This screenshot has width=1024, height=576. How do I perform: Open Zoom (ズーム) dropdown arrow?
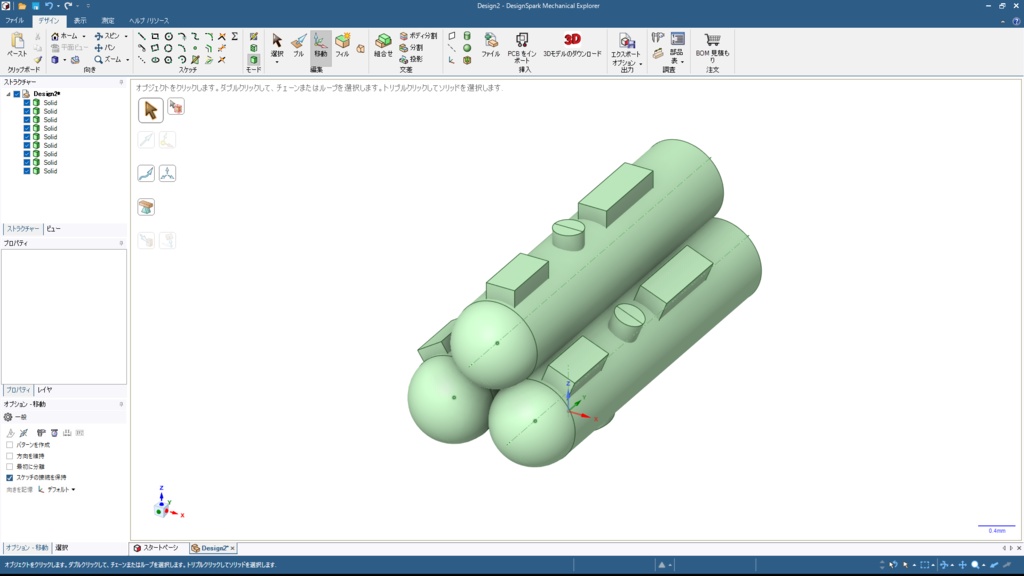(x=127, y=60)
